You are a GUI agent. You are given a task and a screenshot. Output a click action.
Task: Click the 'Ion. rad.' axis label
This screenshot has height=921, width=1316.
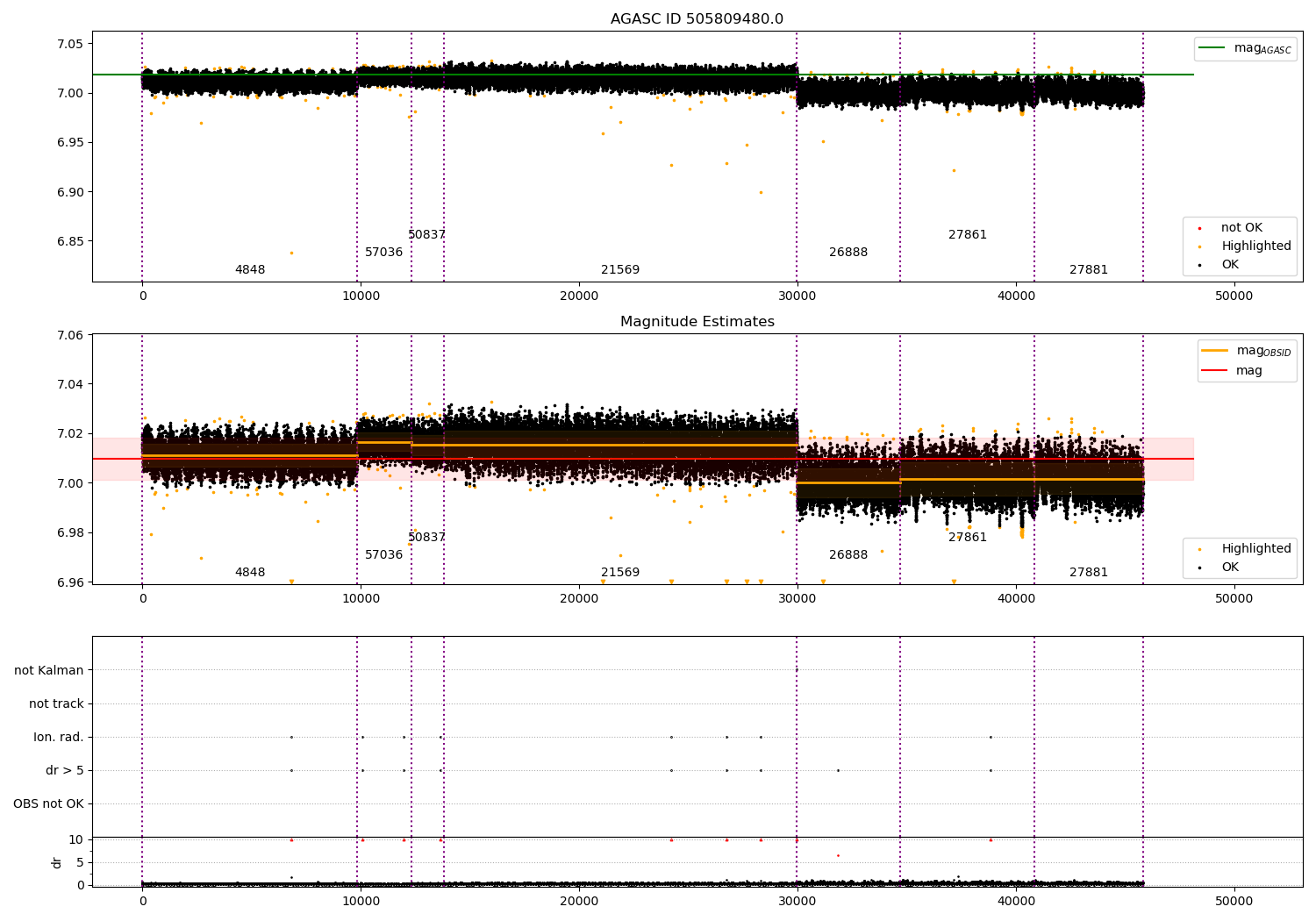[59, 738]
